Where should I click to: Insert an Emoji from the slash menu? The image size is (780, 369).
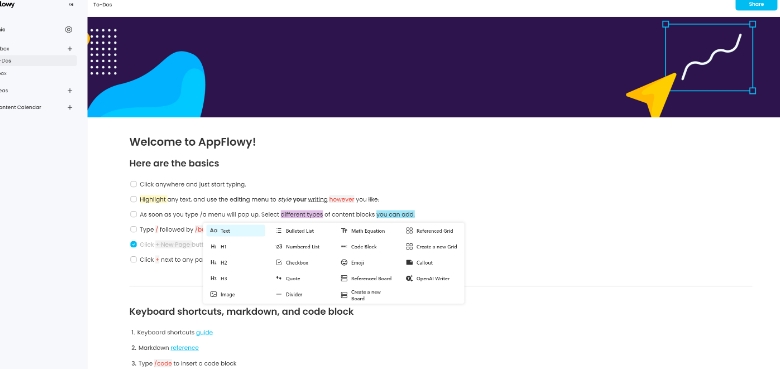tap(353, 263)
